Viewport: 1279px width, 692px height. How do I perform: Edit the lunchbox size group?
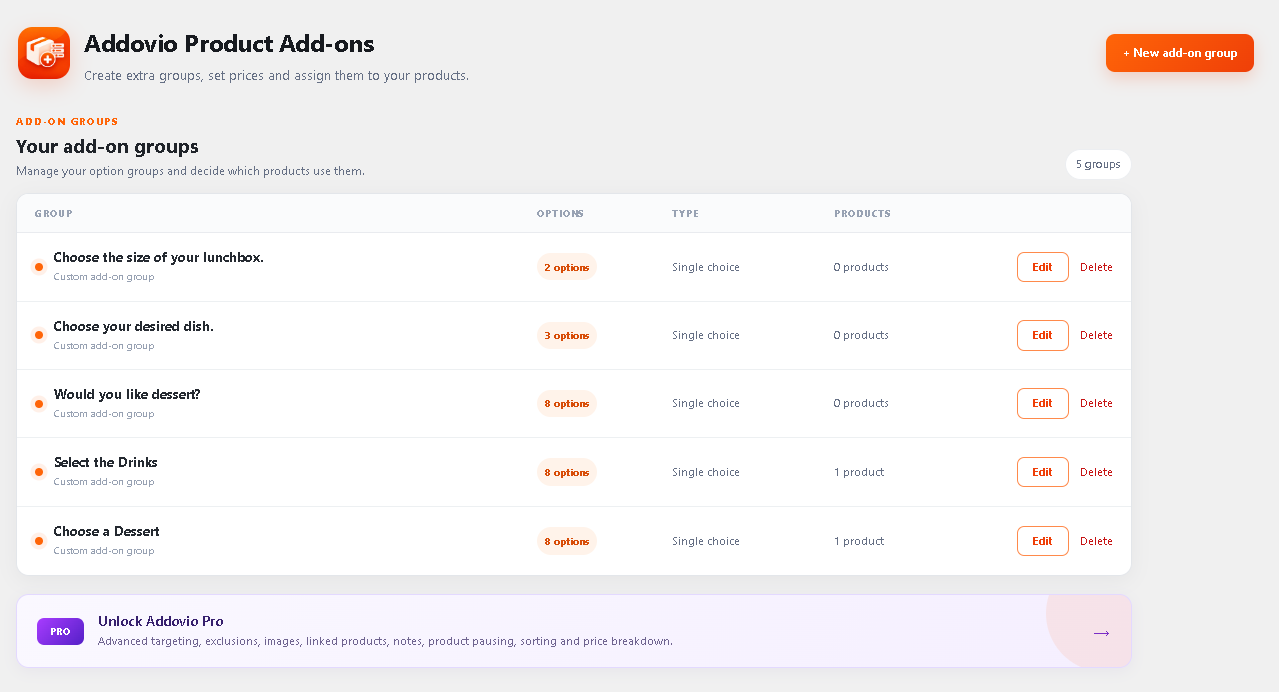pyautogui.click(x=1042, y=267)
